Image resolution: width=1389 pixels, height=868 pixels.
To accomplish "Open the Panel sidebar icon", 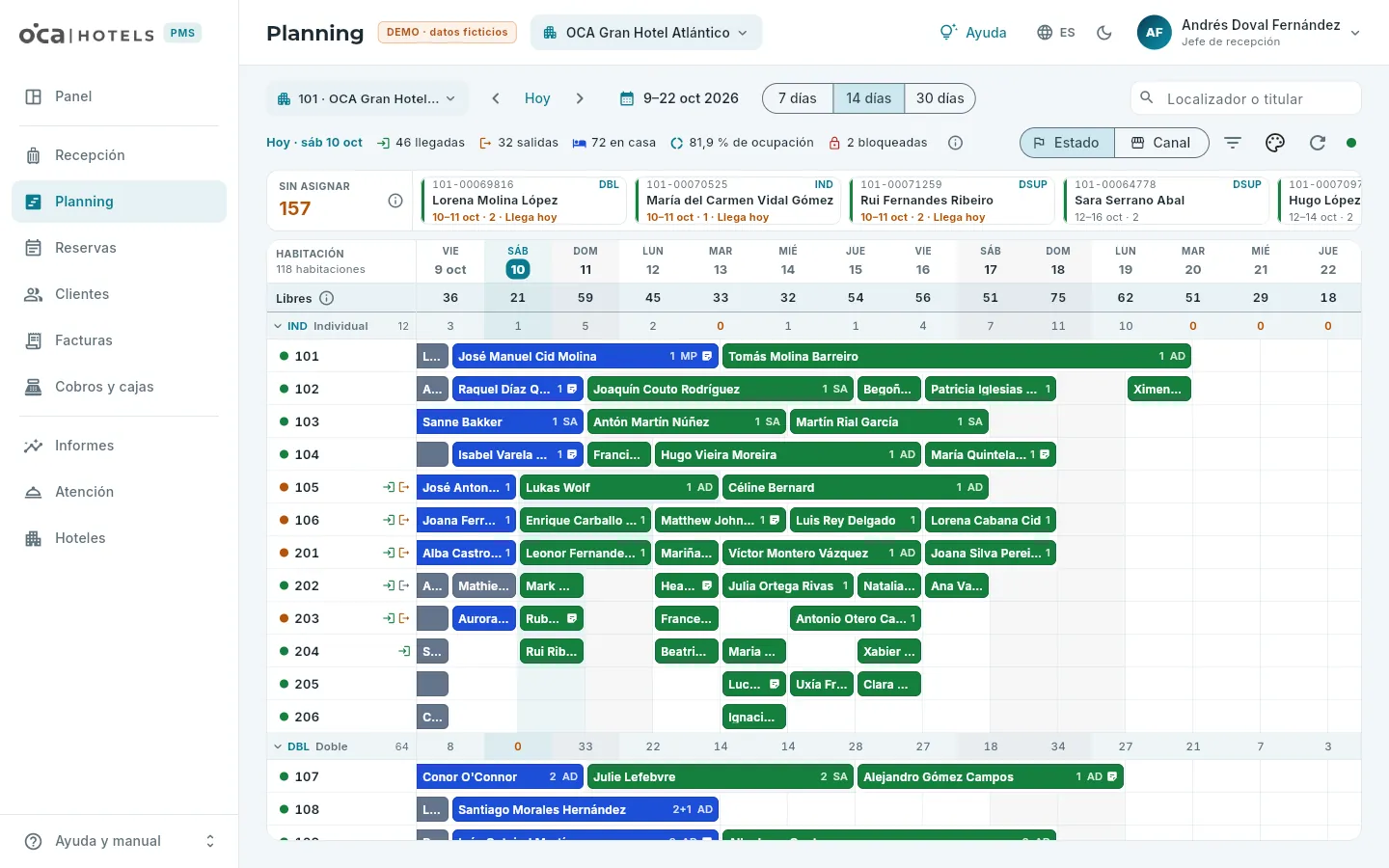I will (33, 96).
